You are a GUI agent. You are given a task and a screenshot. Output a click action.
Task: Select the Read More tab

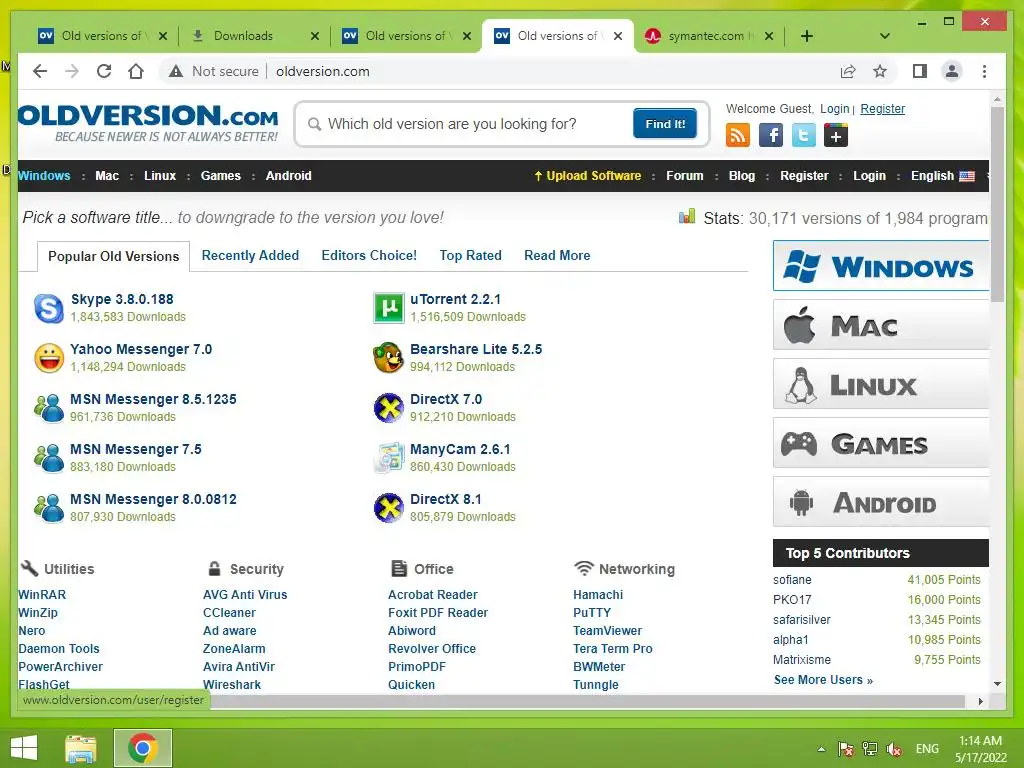[557, 255]
